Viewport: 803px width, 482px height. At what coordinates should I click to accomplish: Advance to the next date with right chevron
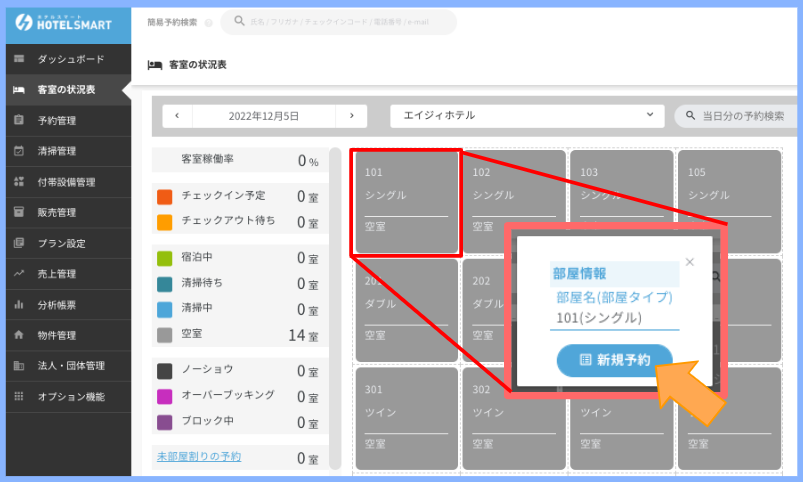351,116
